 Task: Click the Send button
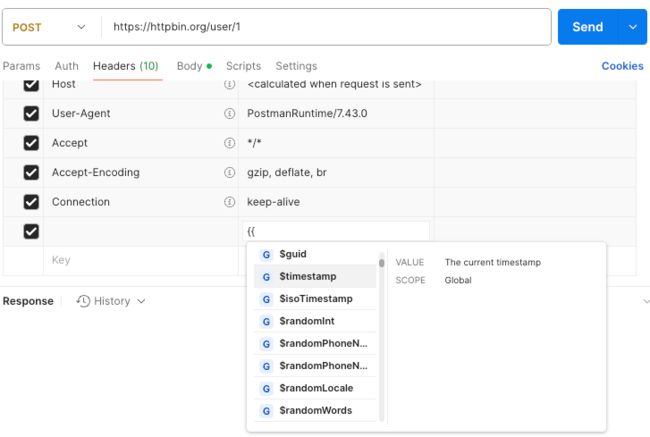[588, 27]
